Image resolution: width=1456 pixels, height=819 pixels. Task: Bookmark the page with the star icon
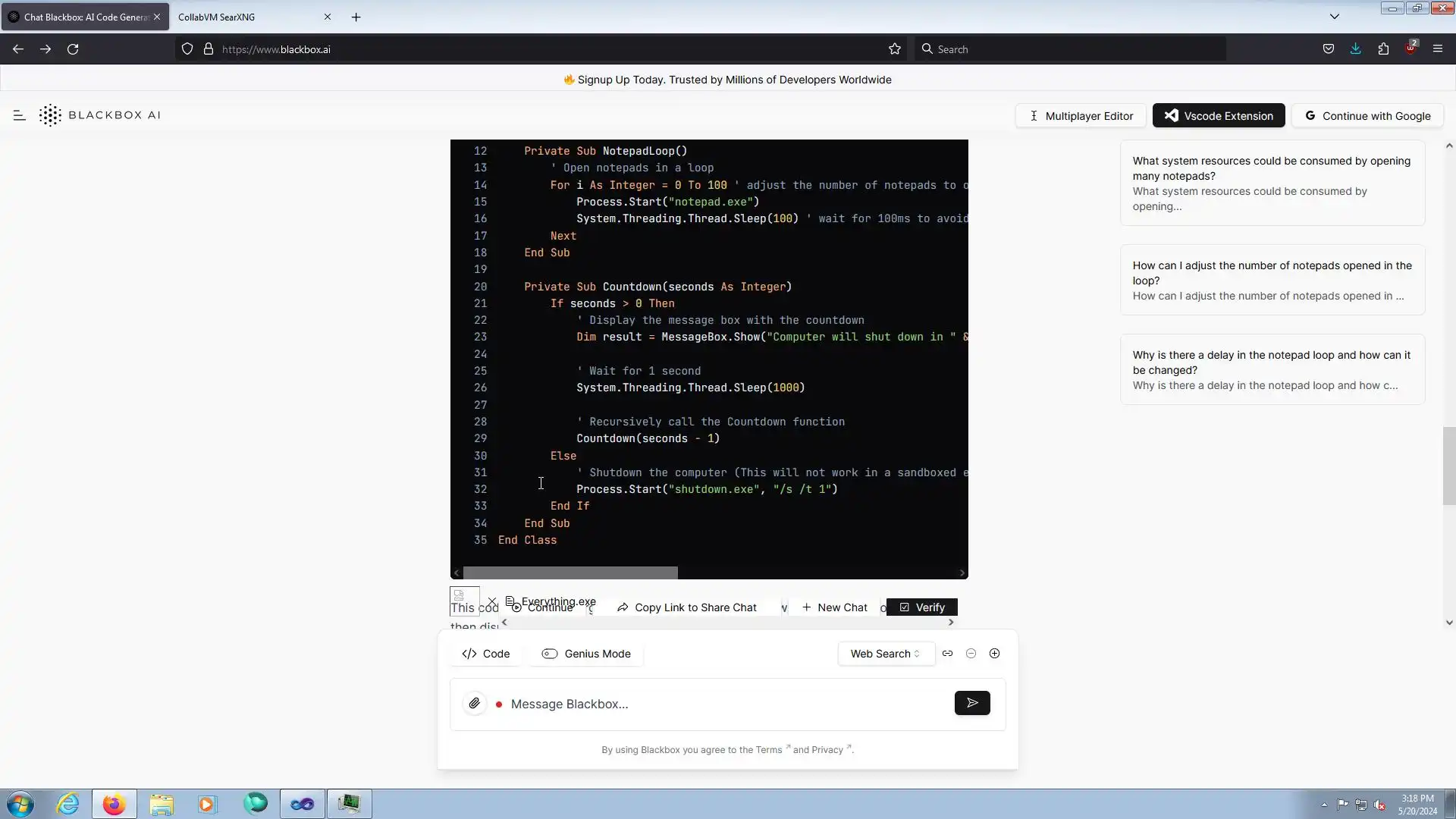point(895,49)
